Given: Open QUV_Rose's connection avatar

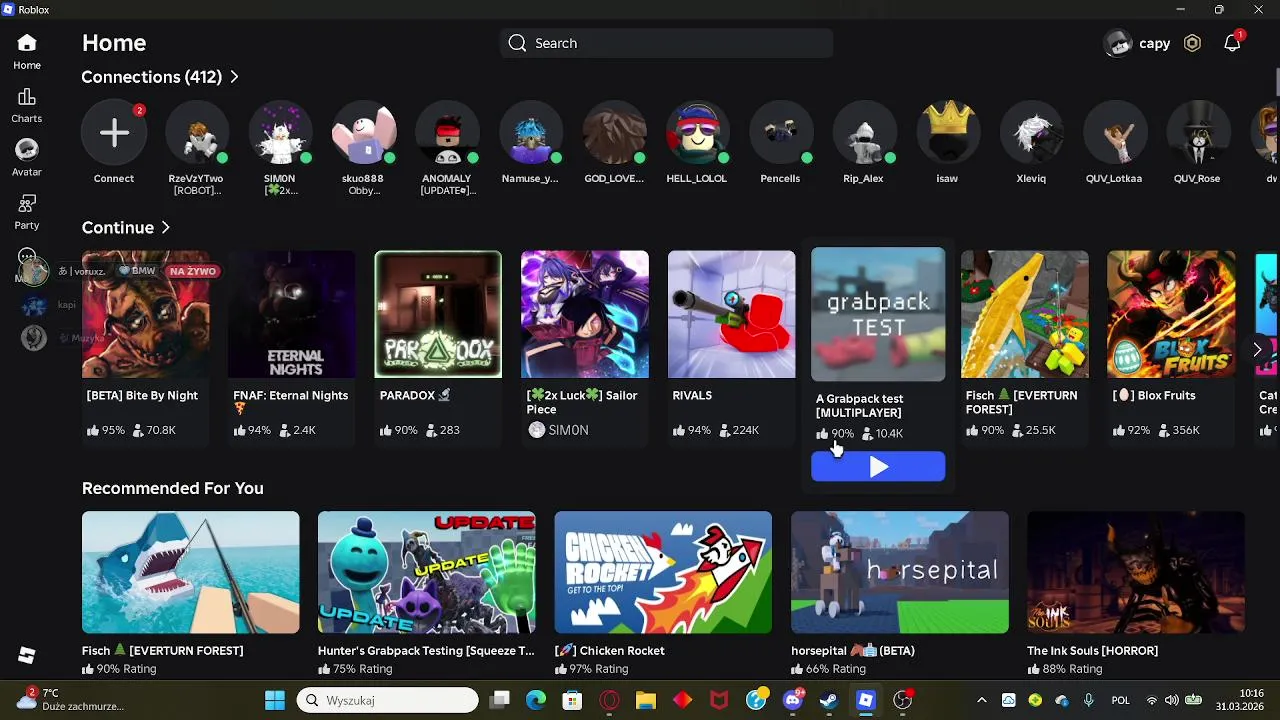Looking at the screenshot, I should (1197, 133).
